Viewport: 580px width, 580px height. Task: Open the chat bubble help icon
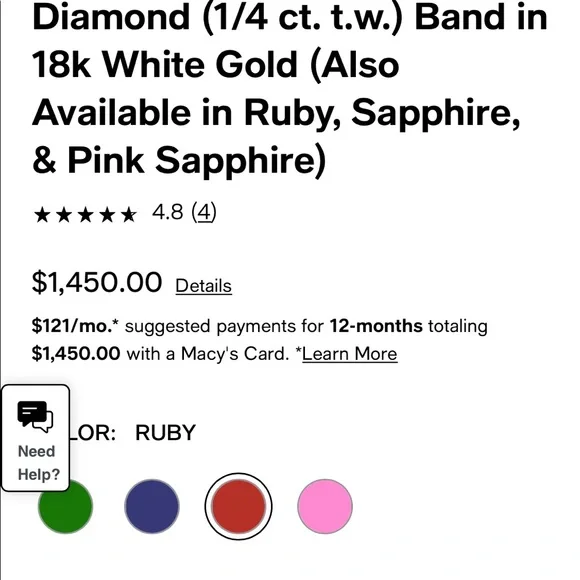coord(35,417)
